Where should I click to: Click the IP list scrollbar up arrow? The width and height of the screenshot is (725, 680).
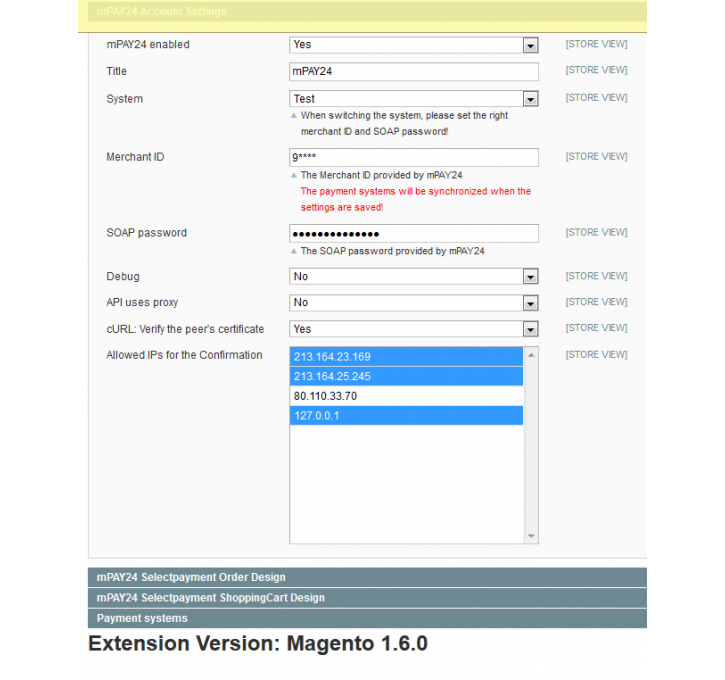click(531, 355)
